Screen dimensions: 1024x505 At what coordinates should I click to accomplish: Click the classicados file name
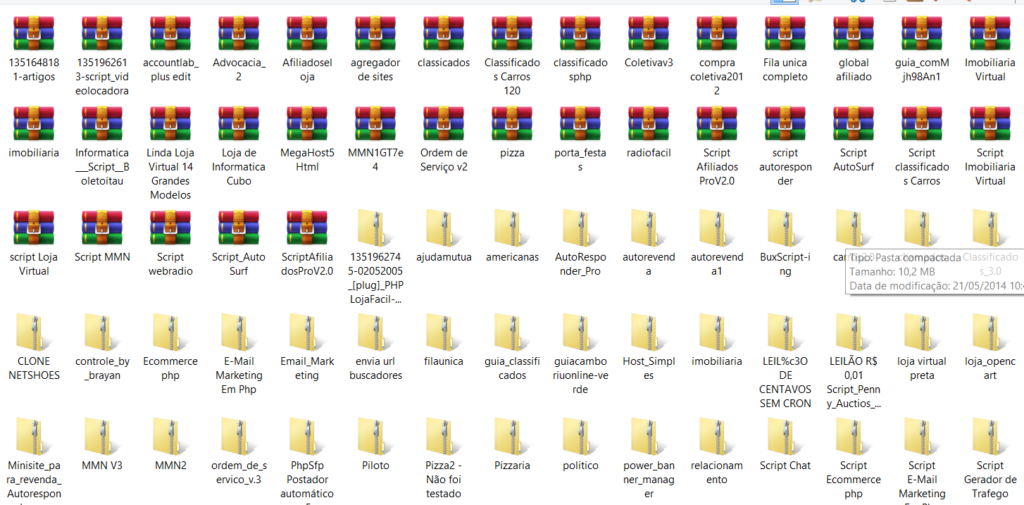coord(443,63)
